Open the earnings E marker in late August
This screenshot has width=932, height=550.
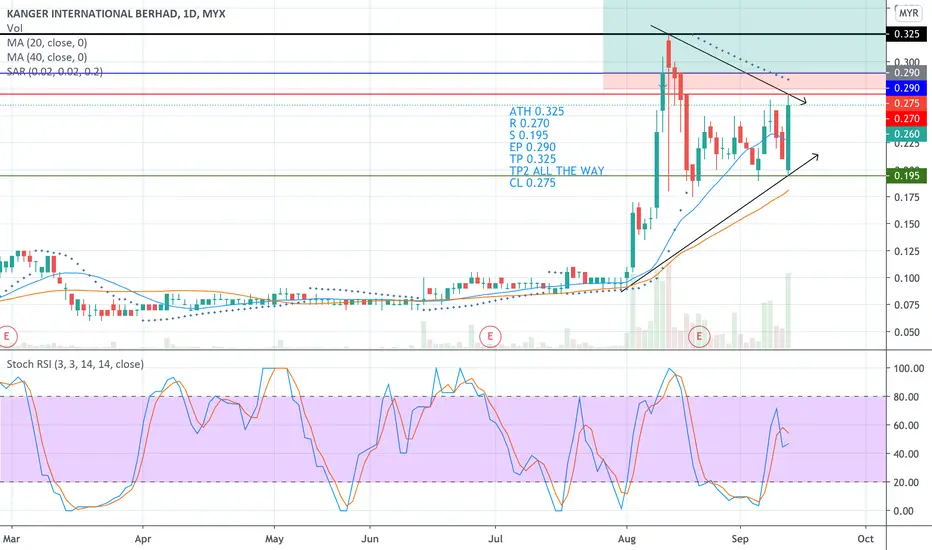point(699,337)
